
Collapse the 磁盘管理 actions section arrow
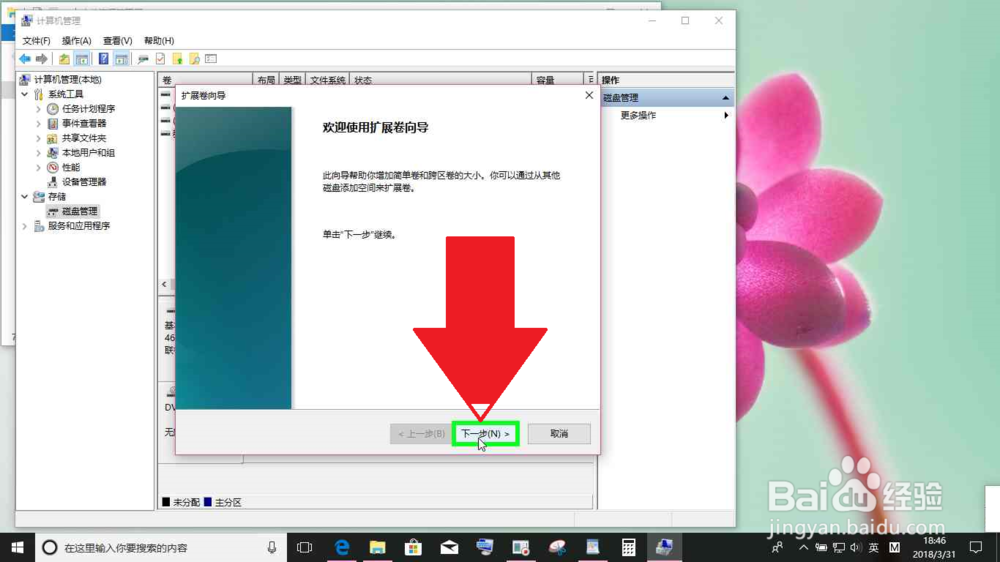pos(725,98)
